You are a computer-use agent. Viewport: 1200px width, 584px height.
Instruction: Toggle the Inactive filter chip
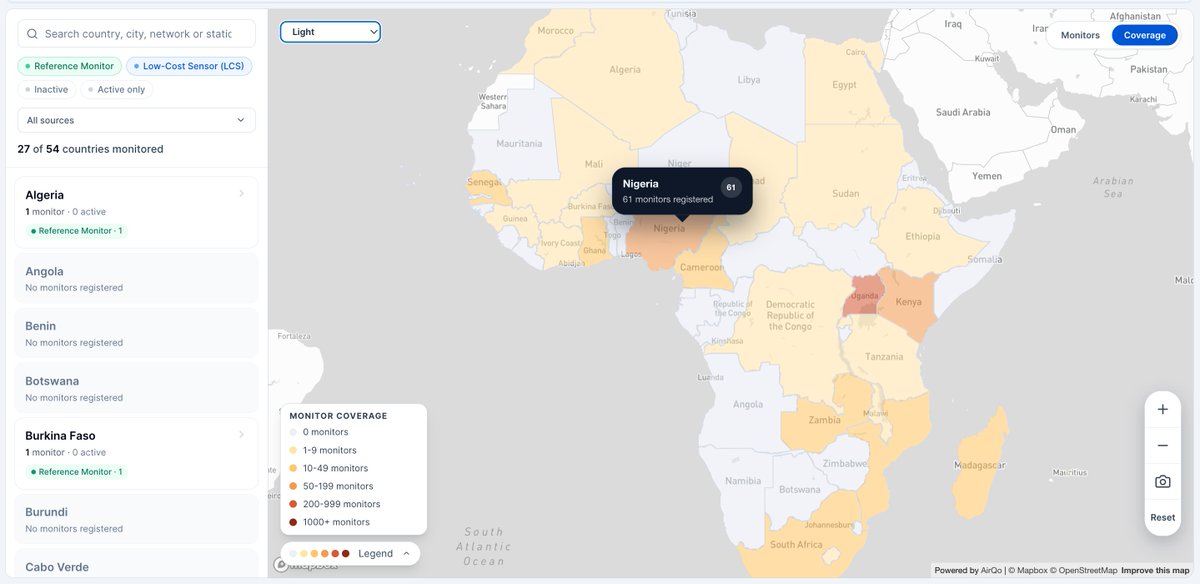46,90
